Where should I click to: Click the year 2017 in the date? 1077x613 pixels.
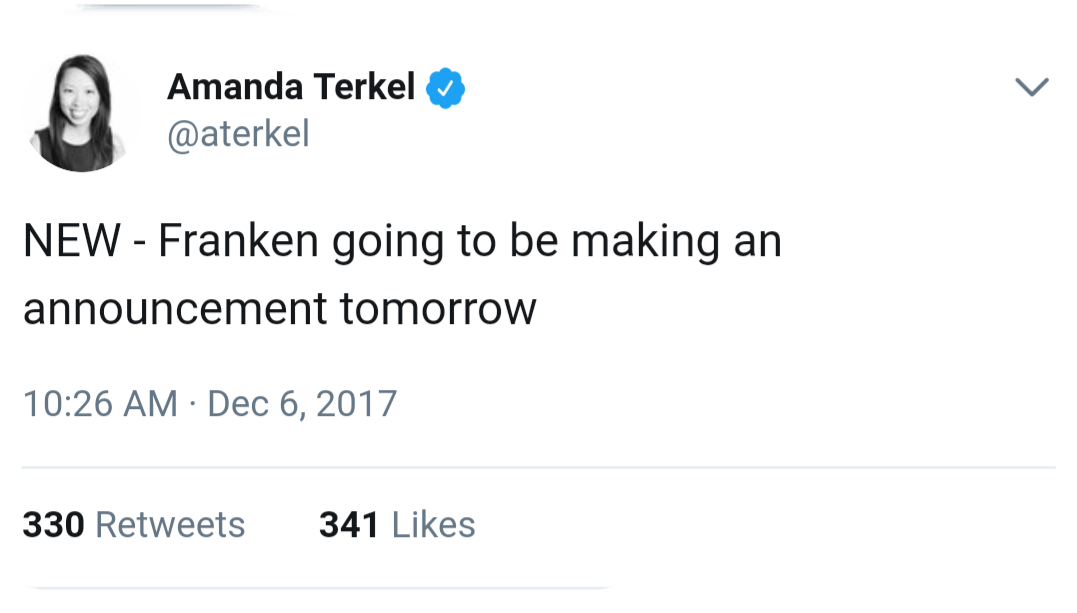pyautogui.click(x=357, y=404)
